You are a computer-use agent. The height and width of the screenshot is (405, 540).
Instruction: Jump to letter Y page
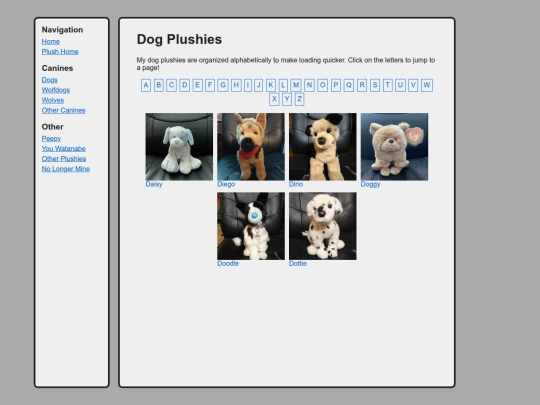coord(287,99)
